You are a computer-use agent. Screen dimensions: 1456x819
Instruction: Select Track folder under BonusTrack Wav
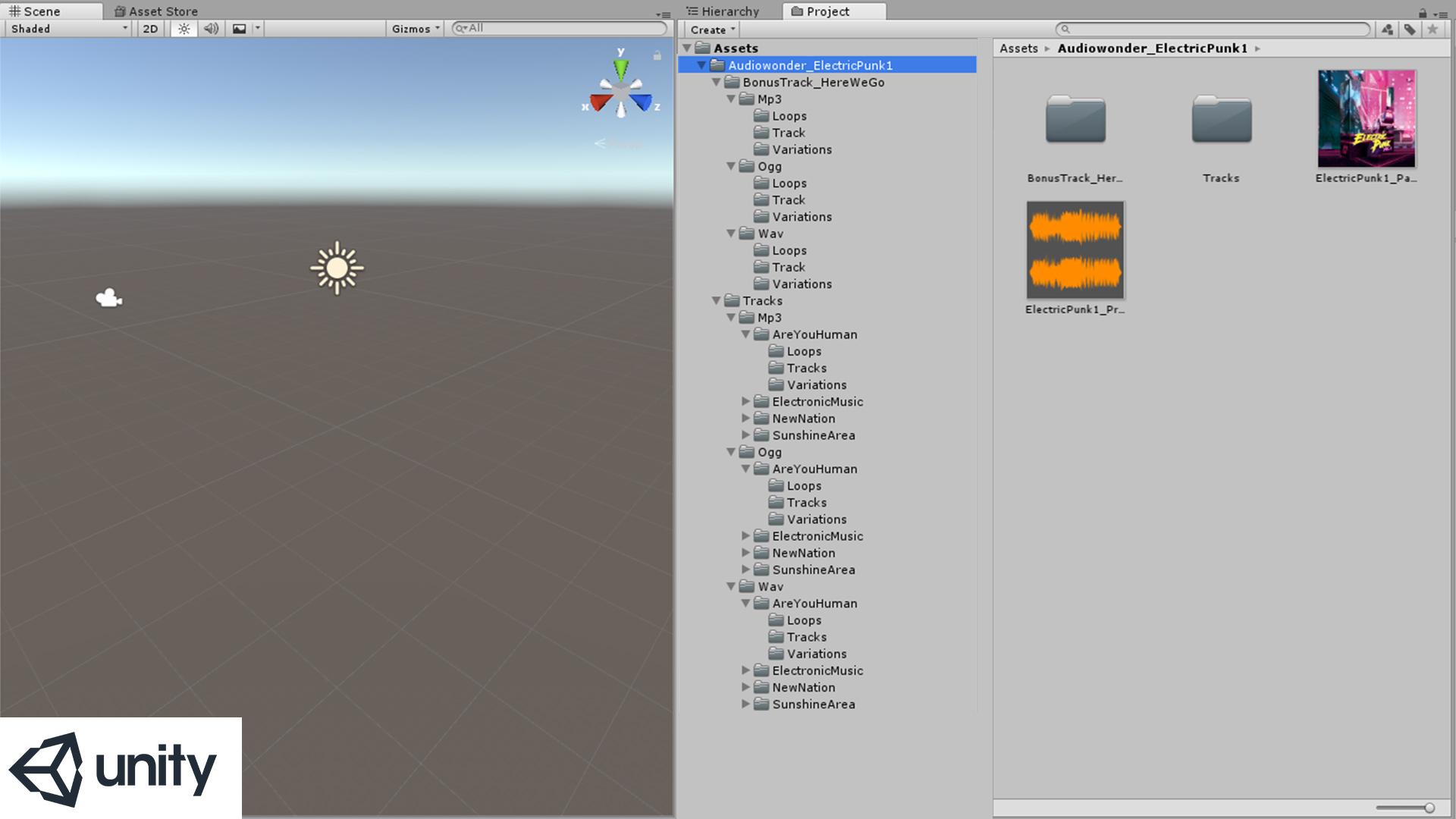point(788,267)
